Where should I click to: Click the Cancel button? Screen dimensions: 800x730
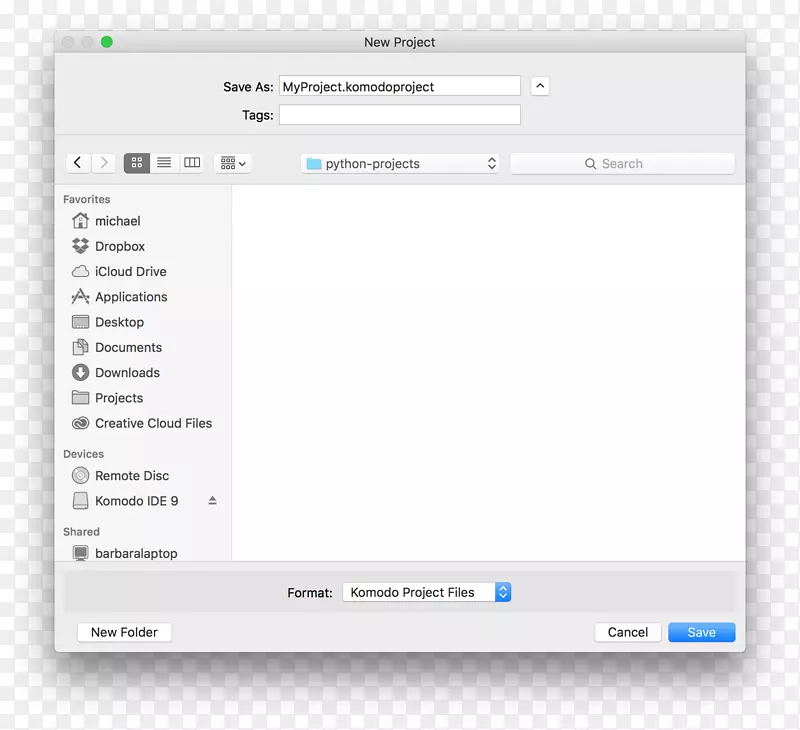(628, 632)
